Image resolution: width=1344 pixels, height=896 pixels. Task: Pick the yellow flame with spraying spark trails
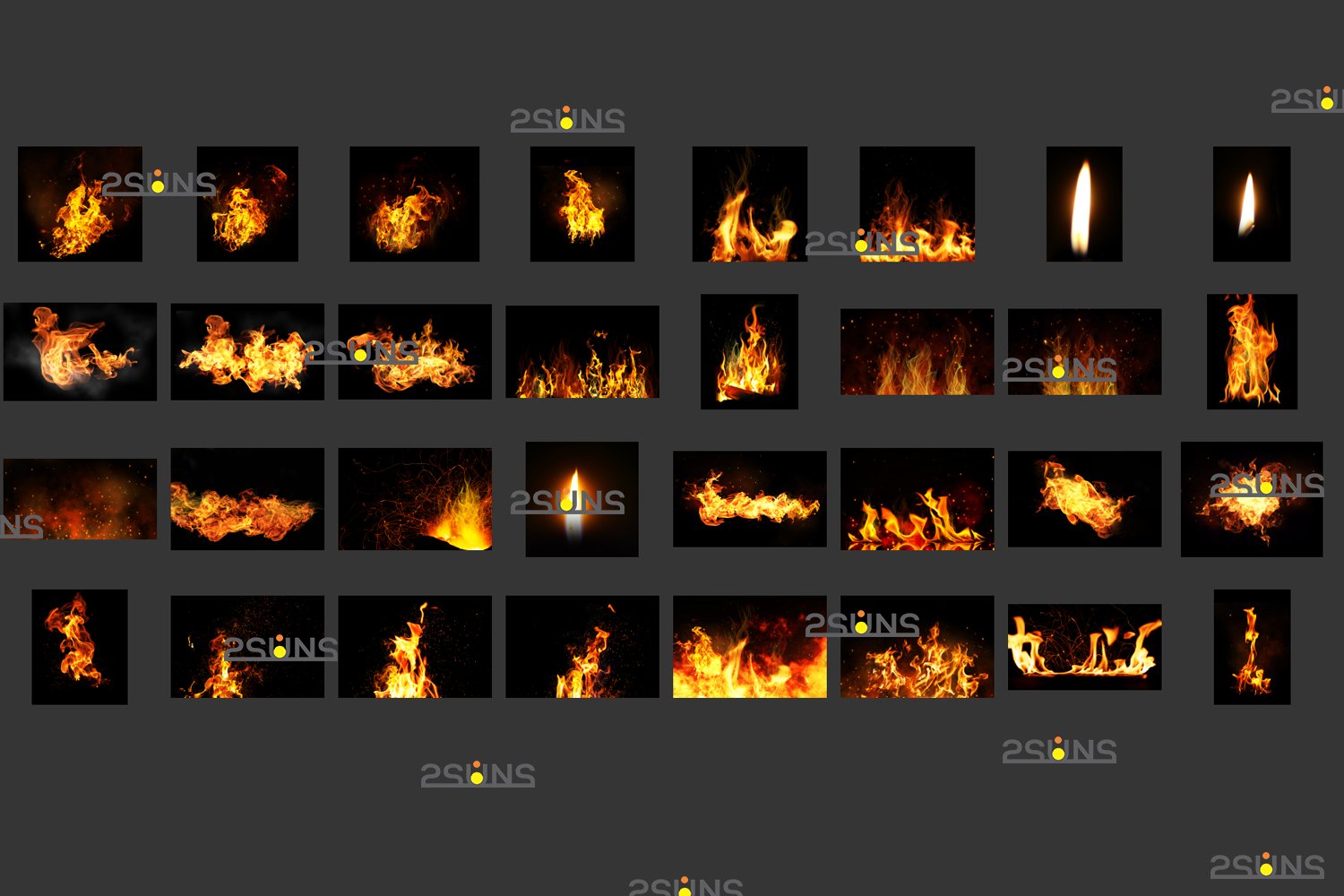[415, 499]
